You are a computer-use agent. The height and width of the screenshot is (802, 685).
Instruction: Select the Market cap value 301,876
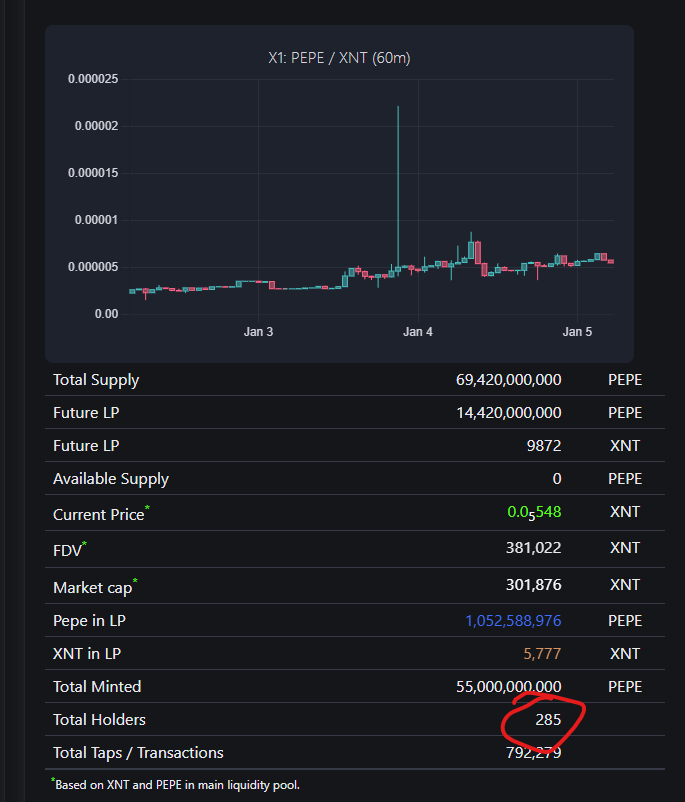[x=534, y=585]
